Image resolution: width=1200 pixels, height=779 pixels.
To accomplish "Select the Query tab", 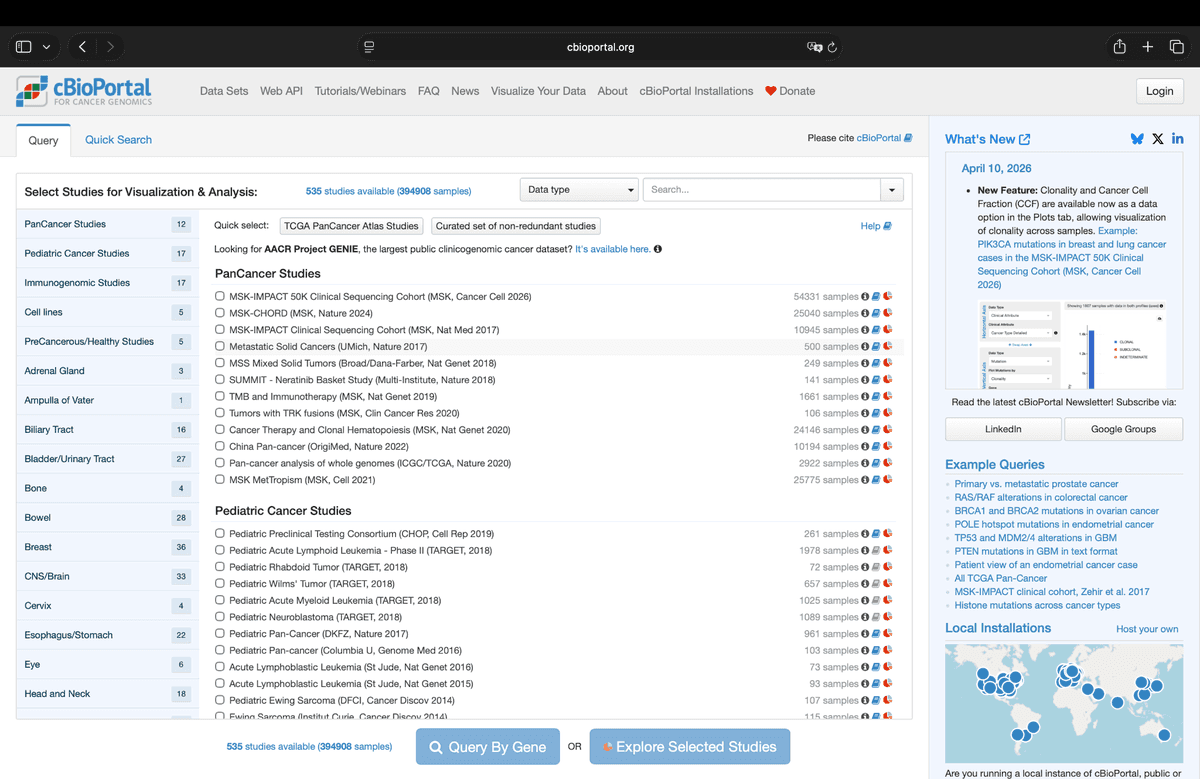I will (x=43, y=140).
